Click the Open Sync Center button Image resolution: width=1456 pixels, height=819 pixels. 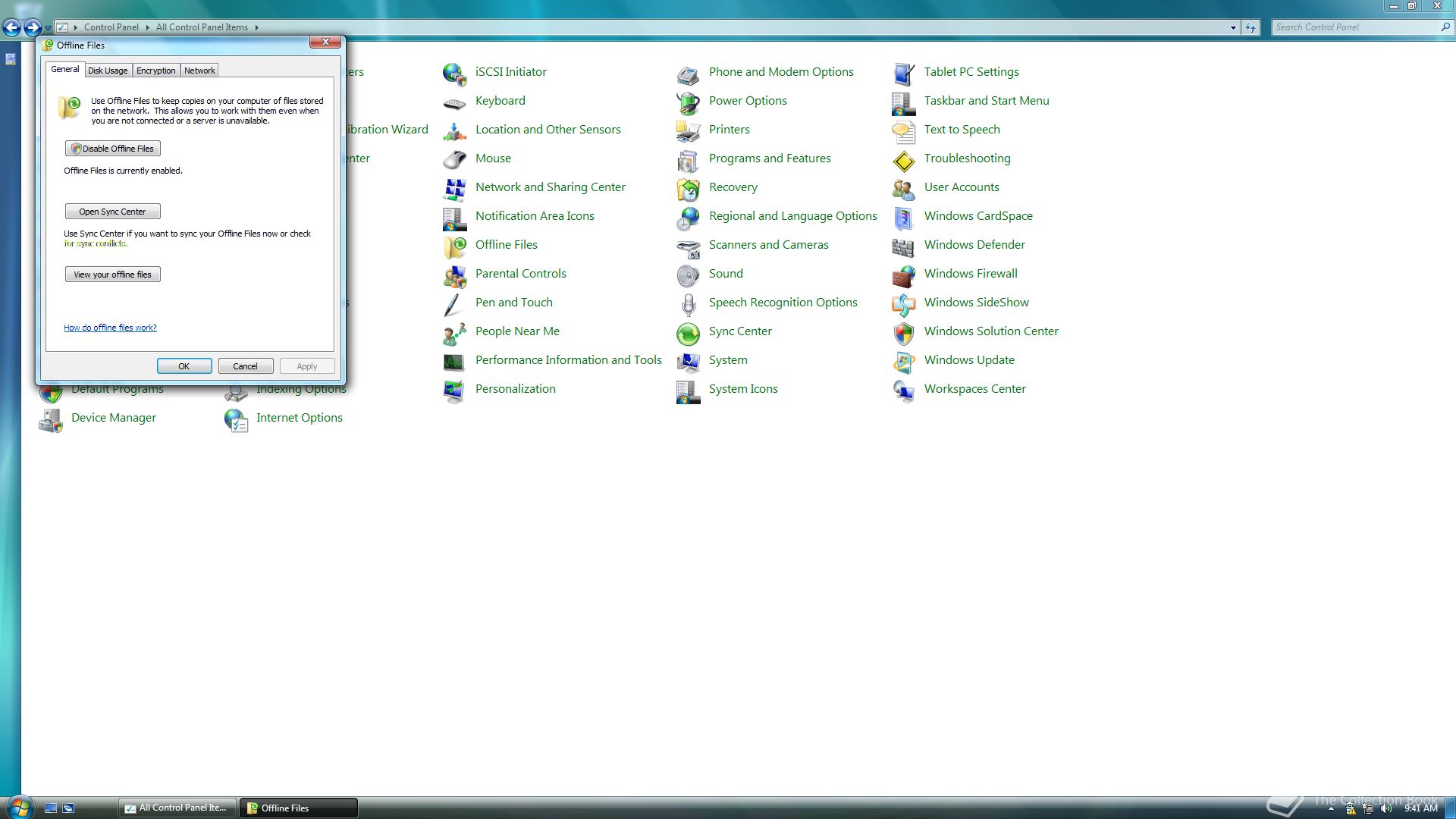(x=112, y=212)
